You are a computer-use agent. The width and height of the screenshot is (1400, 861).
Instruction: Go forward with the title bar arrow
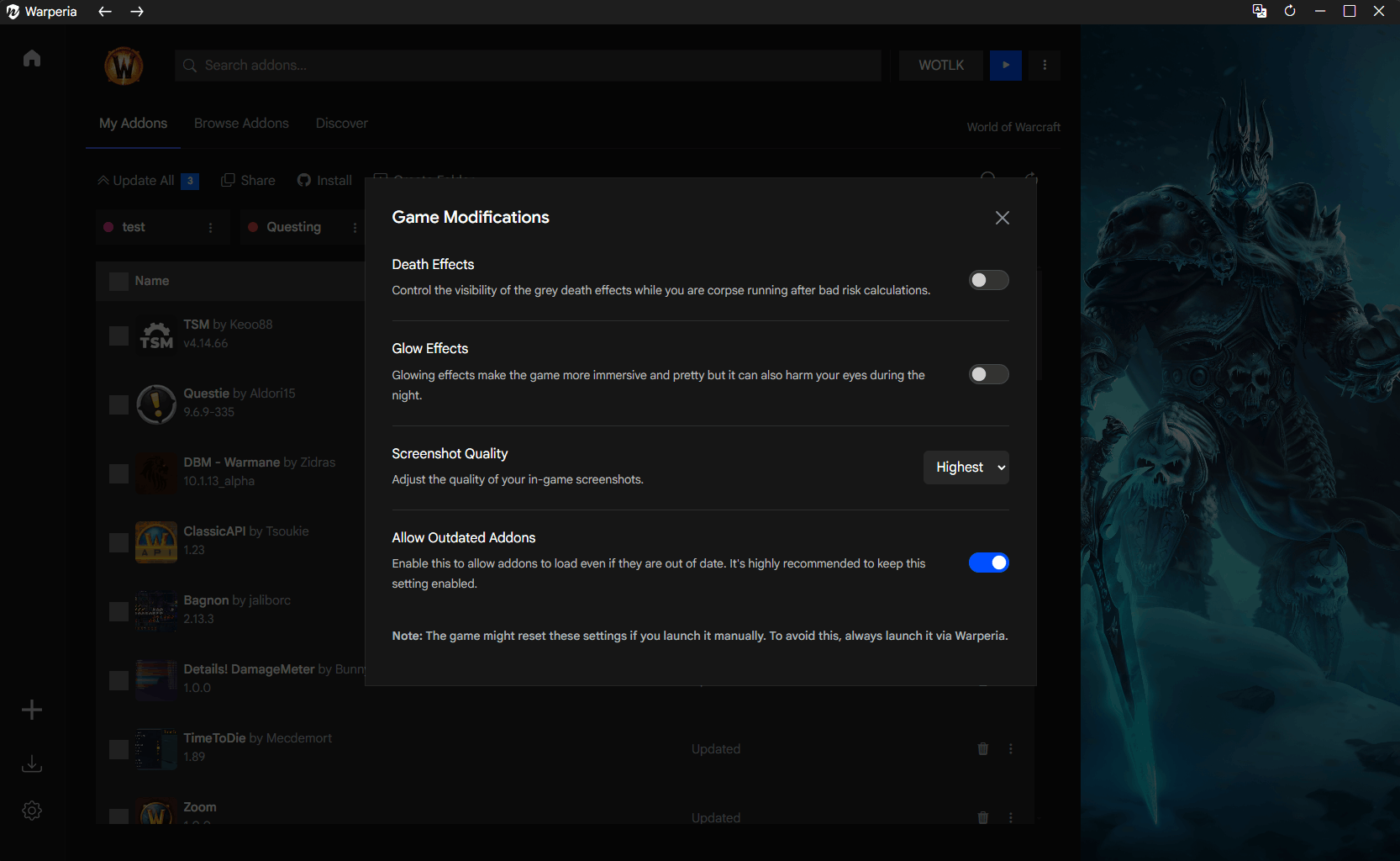pyautogui.click(x=137, y=12)
